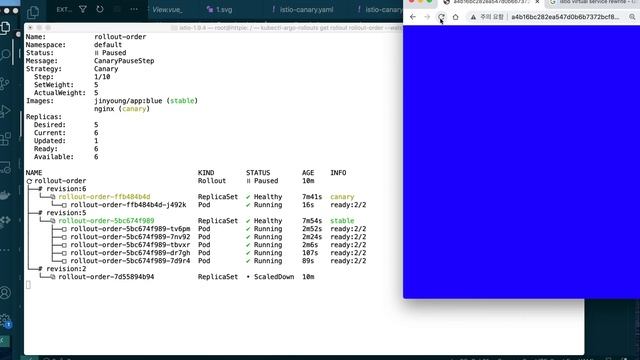The width and height of the screenshot is (640, 360).
Task: Click the copy pages icon beside the EXT header
Action: pos(33,12)
